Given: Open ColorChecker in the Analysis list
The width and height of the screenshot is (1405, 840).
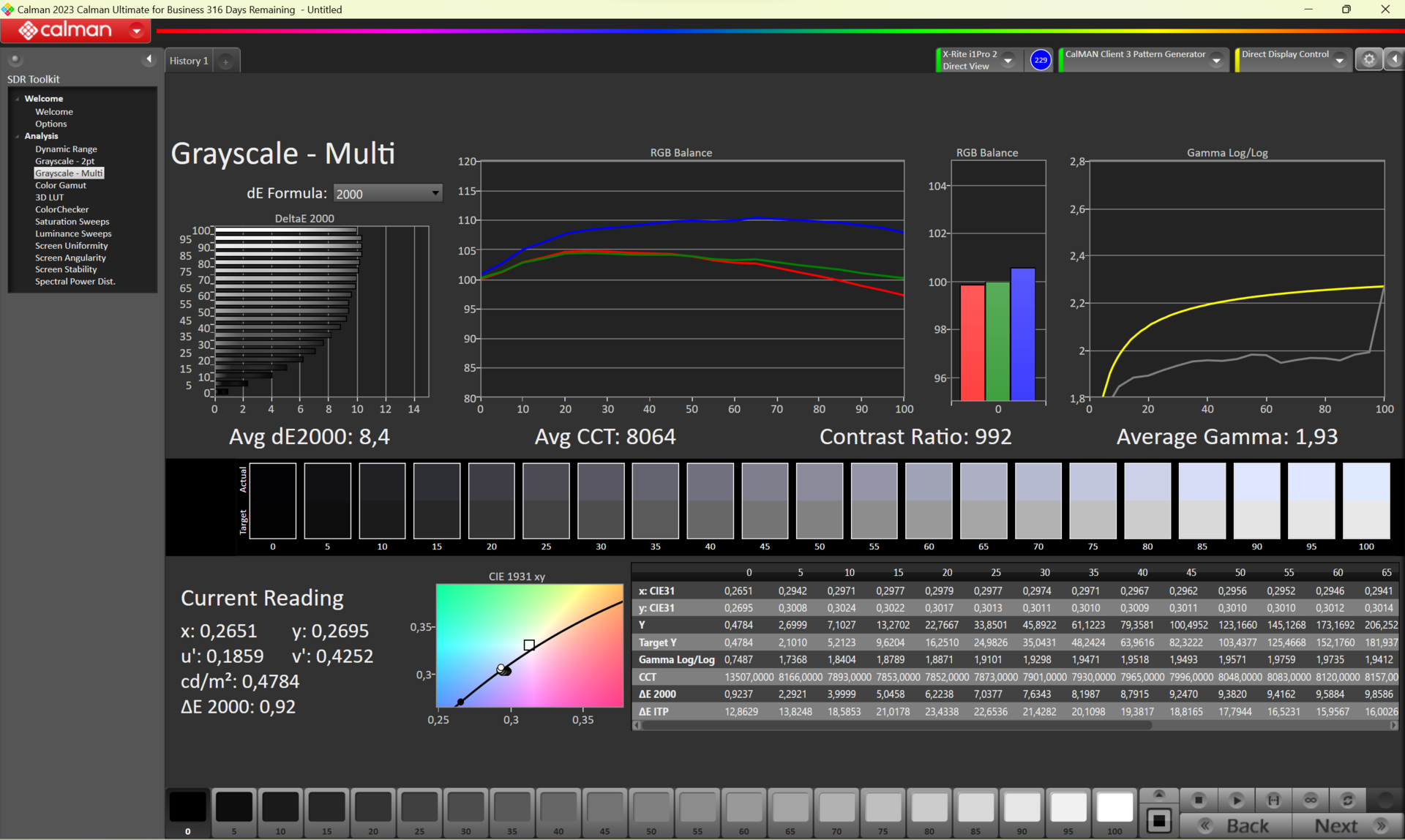Looking at the screenshot, I should coord(61,209).
